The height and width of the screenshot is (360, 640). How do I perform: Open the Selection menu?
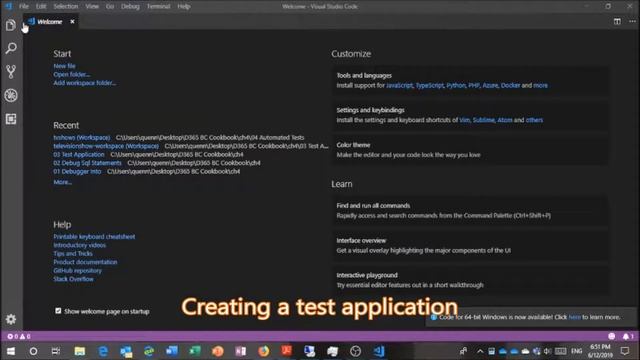tap(65, 7)
